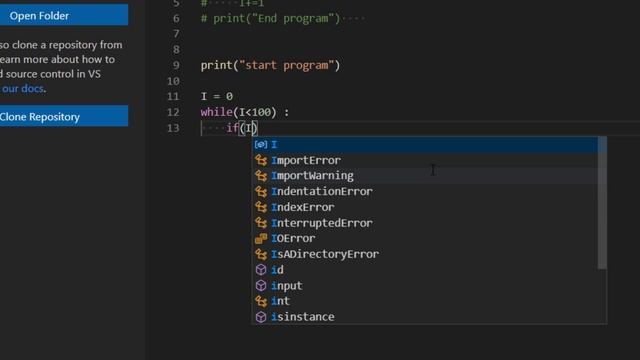Select IsADirectoryError suggestion
The image size is (640, 360).
tap(425, 254)
